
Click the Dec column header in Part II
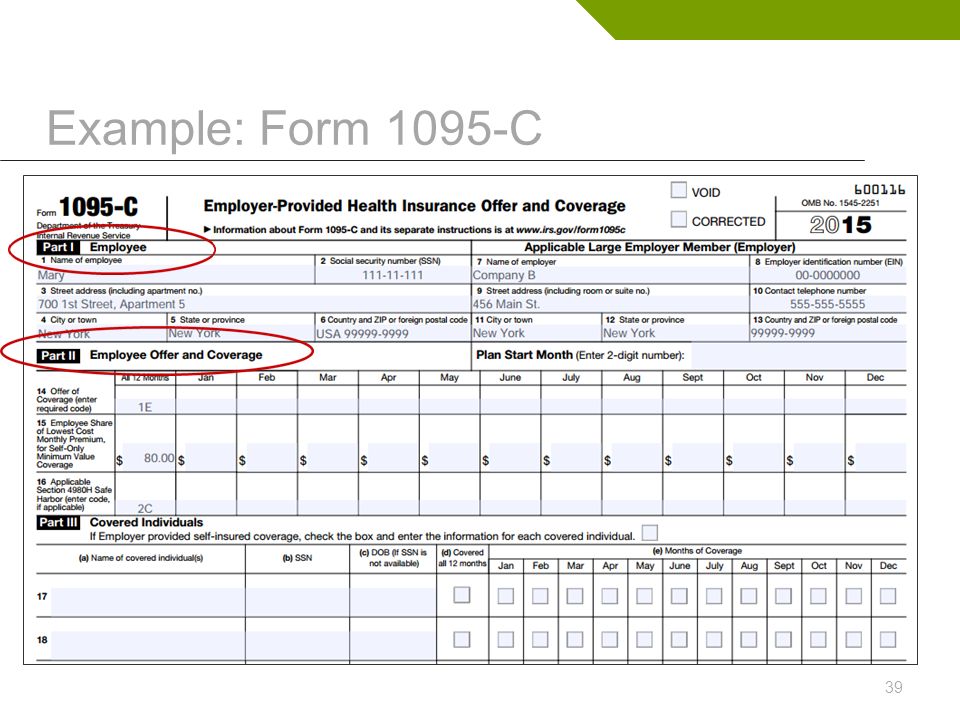coord(875,377)
